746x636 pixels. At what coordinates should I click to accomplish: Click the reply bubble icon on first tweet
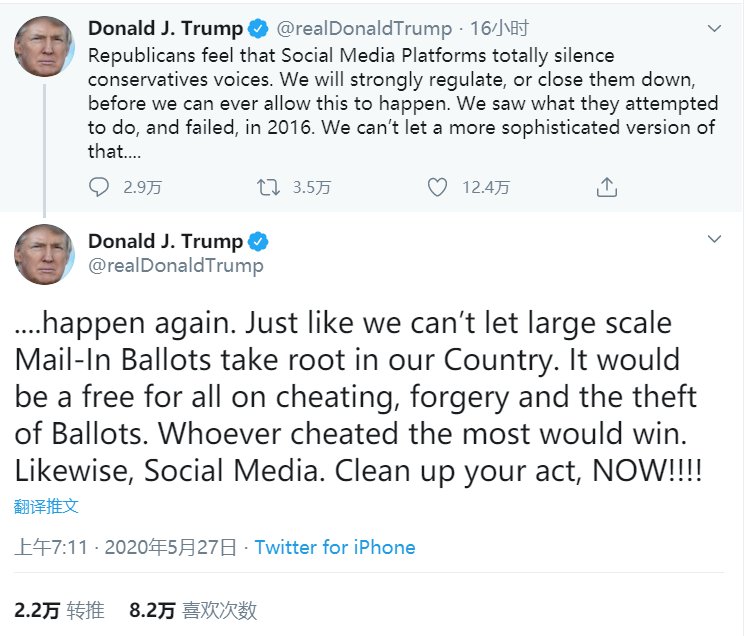[98, 187]
